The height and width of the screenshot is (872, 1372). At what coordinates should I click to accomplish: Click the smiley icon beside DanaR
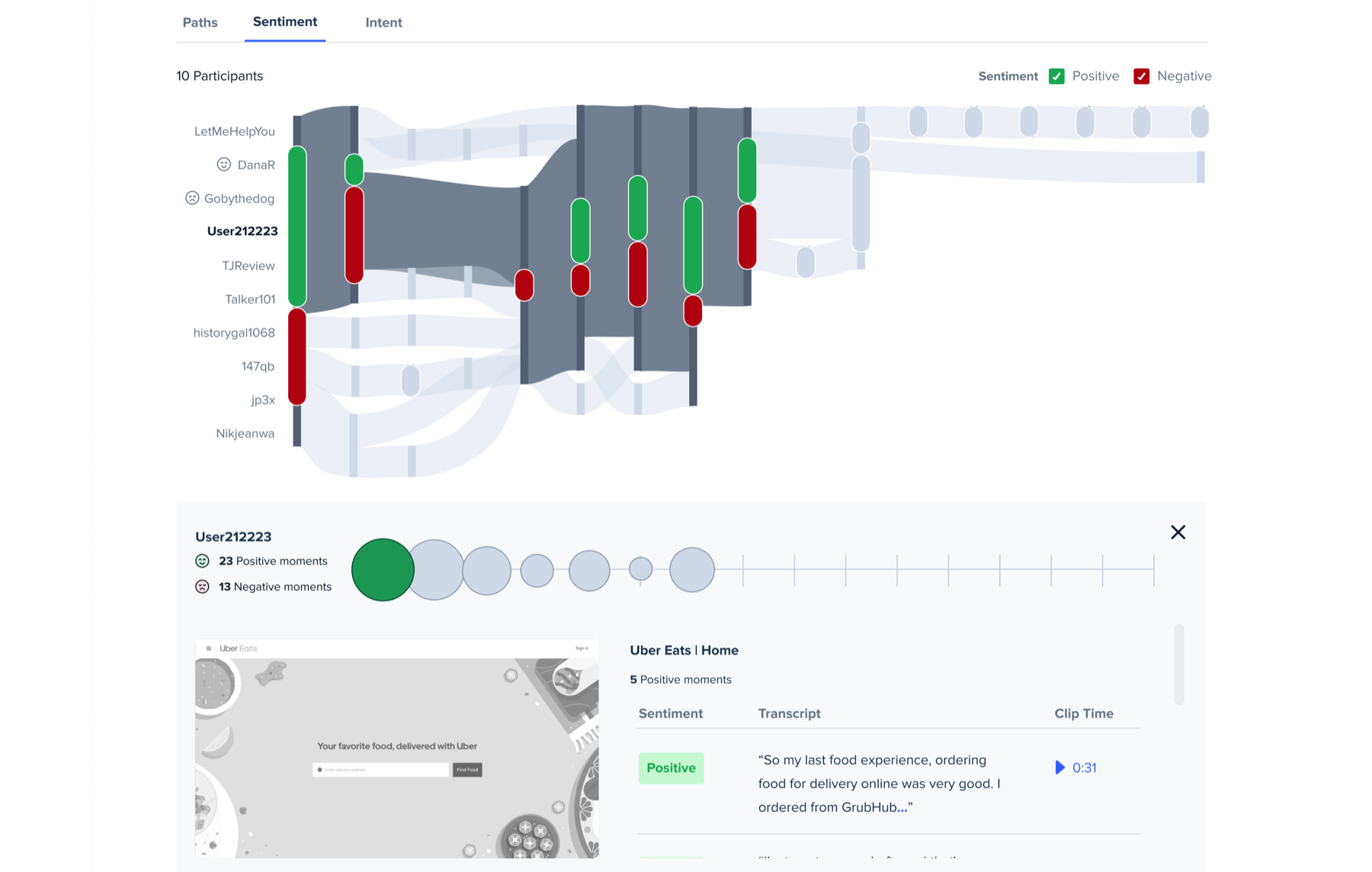pyautogui.click(x=223, y=165)
